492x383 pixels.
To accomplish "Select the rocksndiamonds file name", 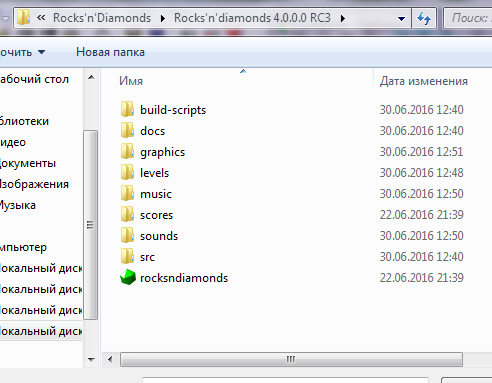I will tap(184, 278).
